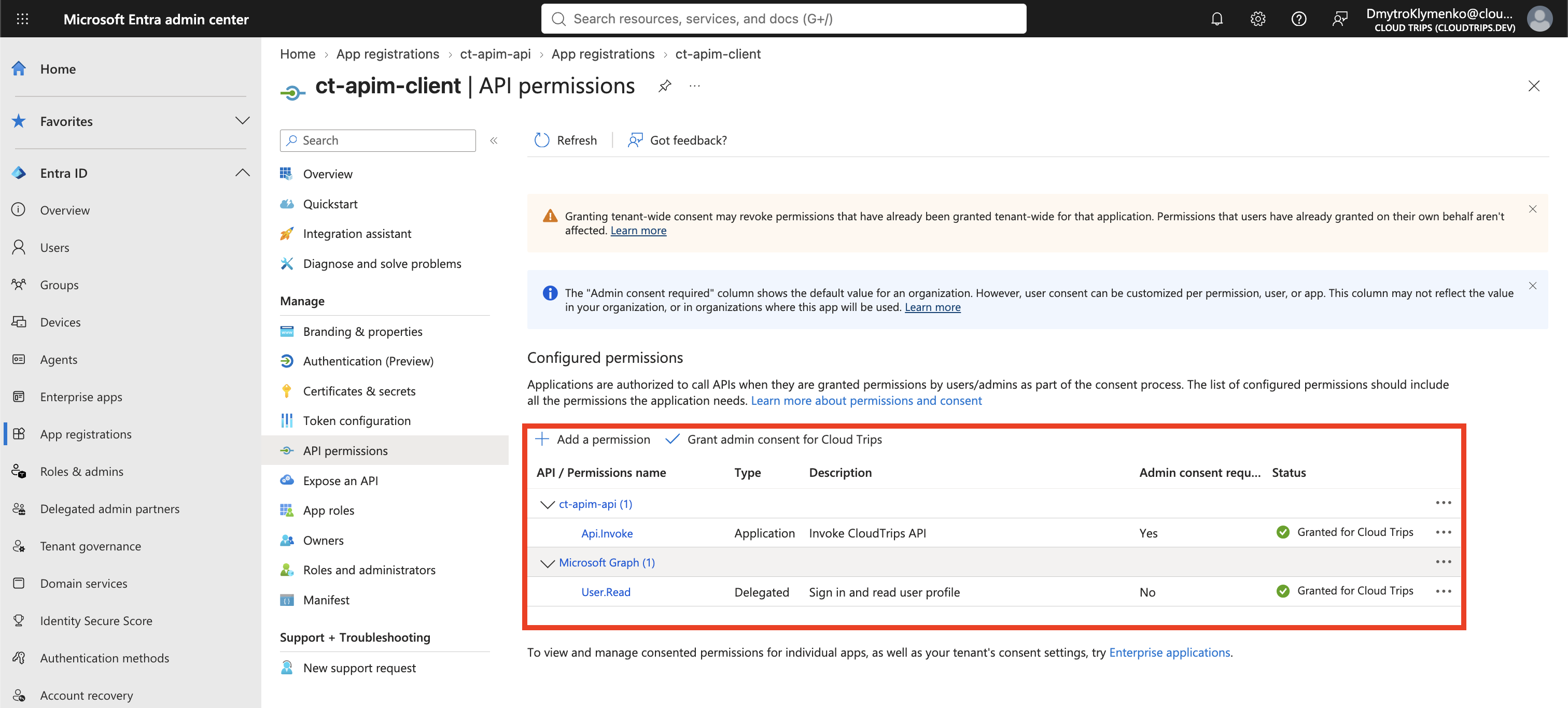
Task: Open the app launcher waffle icon
Action: [22, 19]
